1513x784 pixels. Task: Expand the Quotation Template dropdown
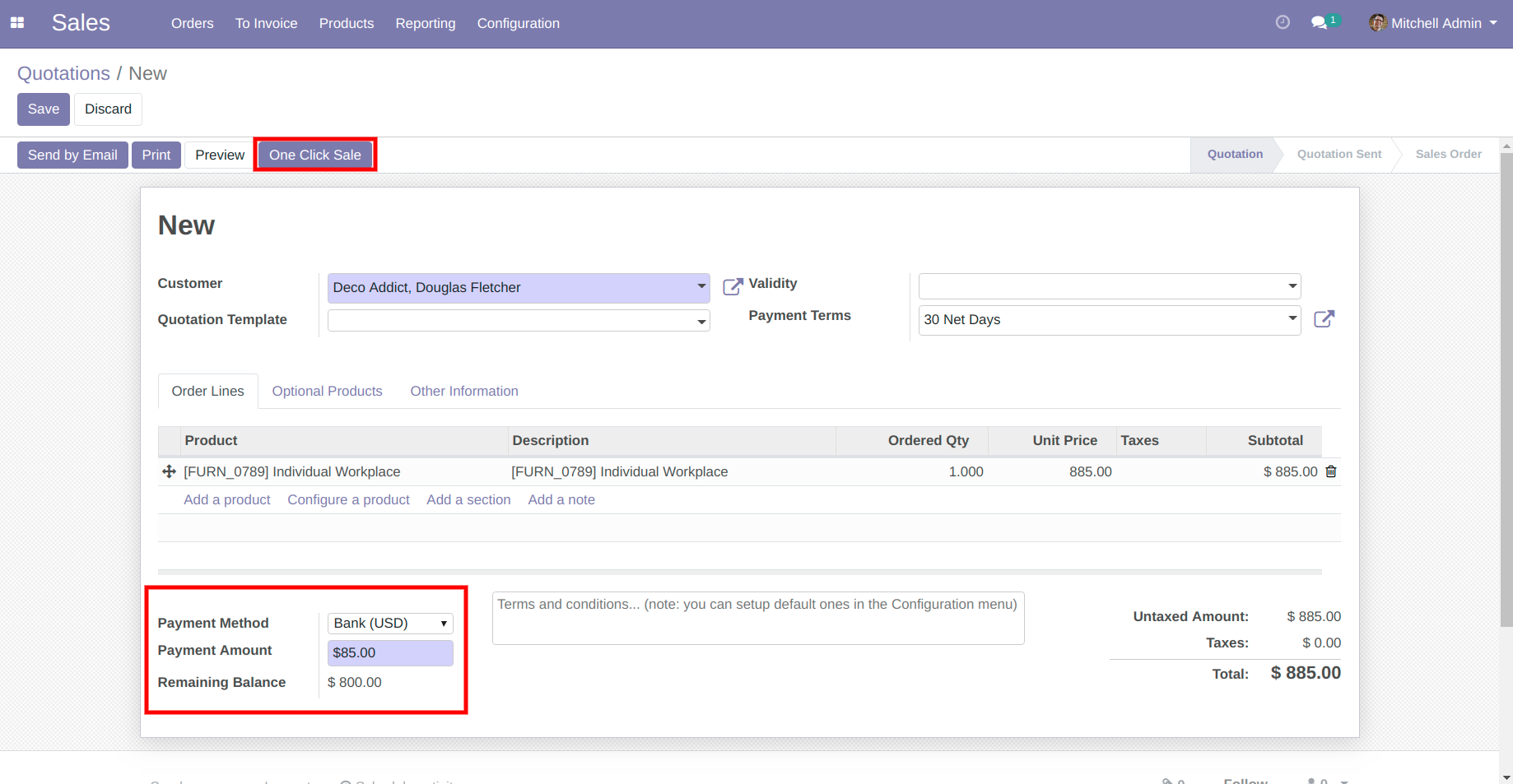(701, 321)
